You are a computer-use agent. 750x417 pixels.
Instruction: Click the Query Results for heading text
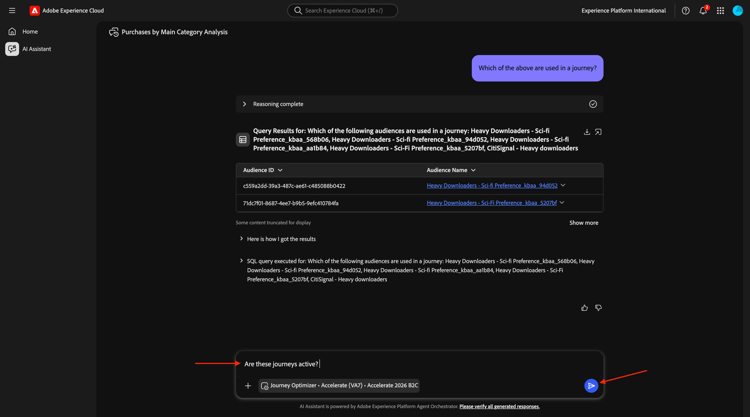point(415,140)
